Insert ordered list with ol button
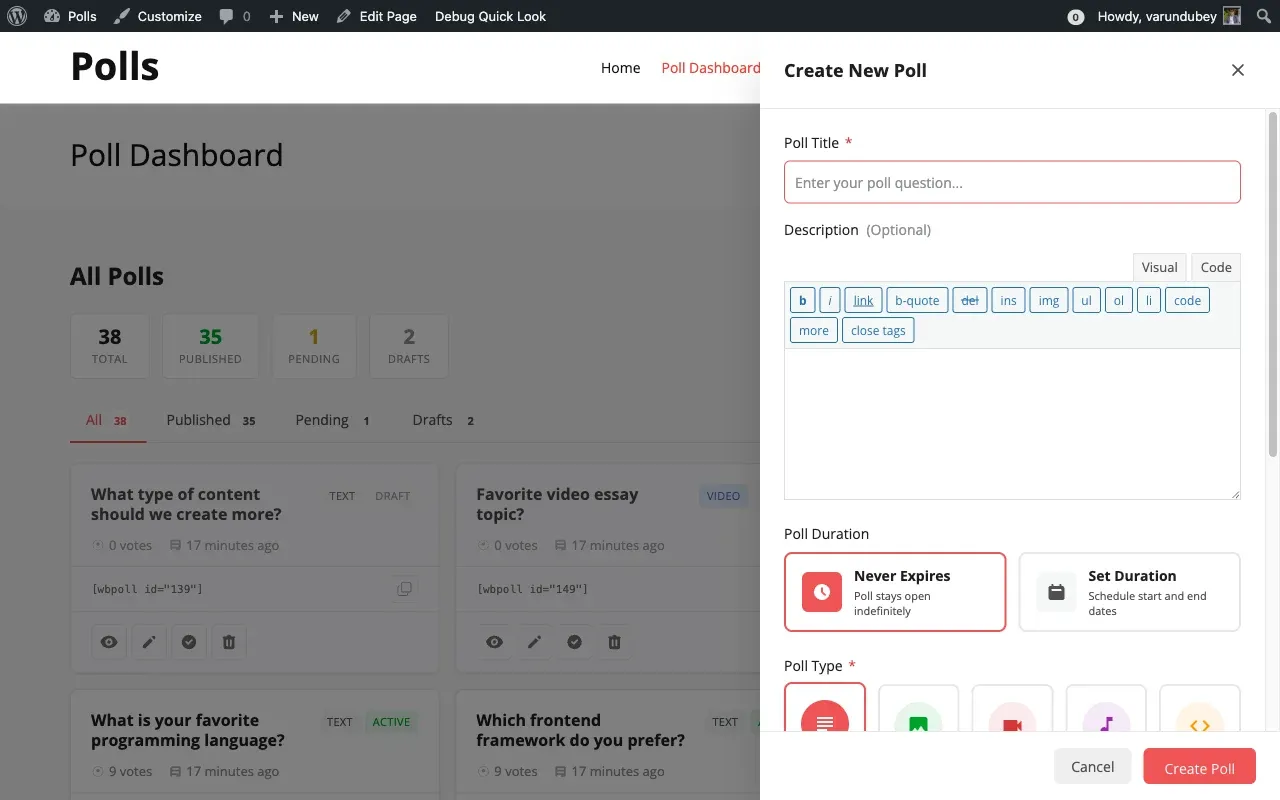 [x=1119, y=300]
